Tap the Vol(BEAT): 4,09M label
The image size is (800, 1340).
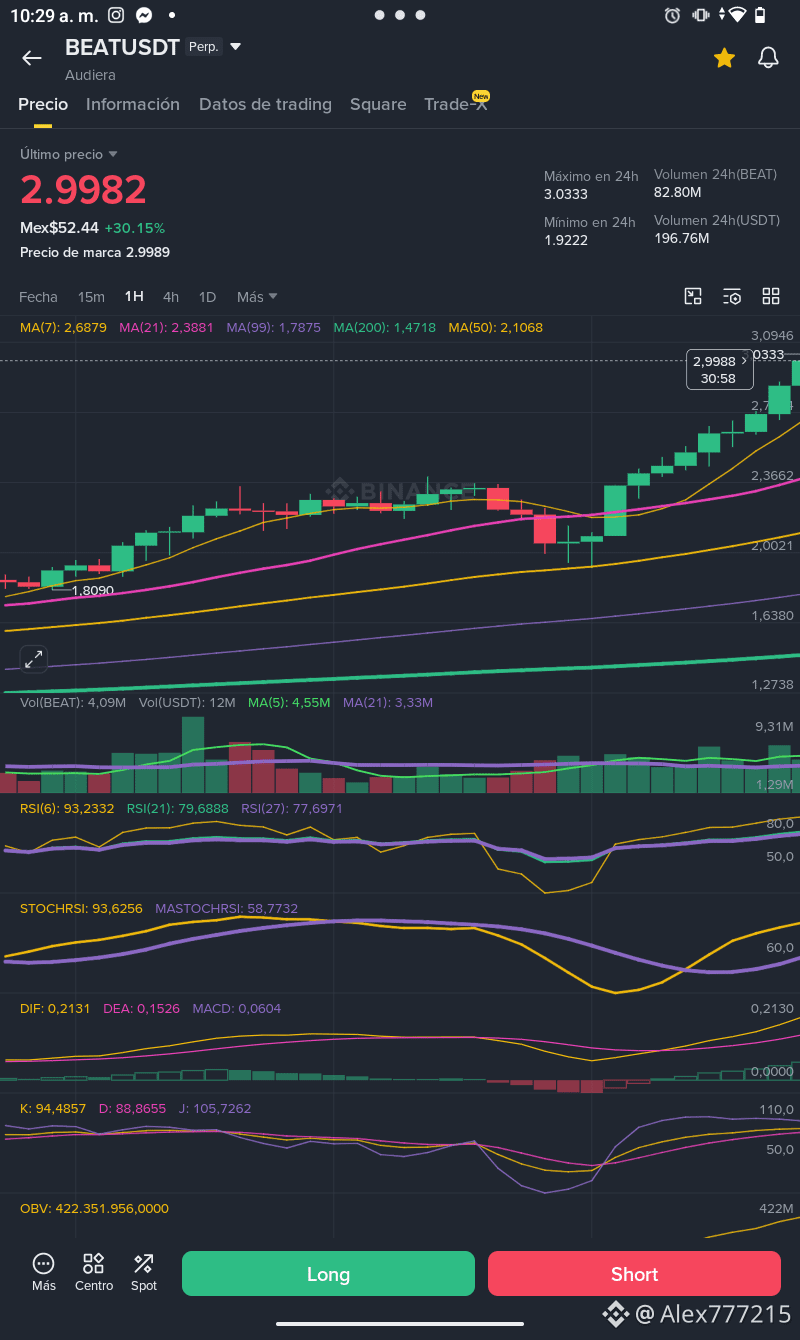73,703
